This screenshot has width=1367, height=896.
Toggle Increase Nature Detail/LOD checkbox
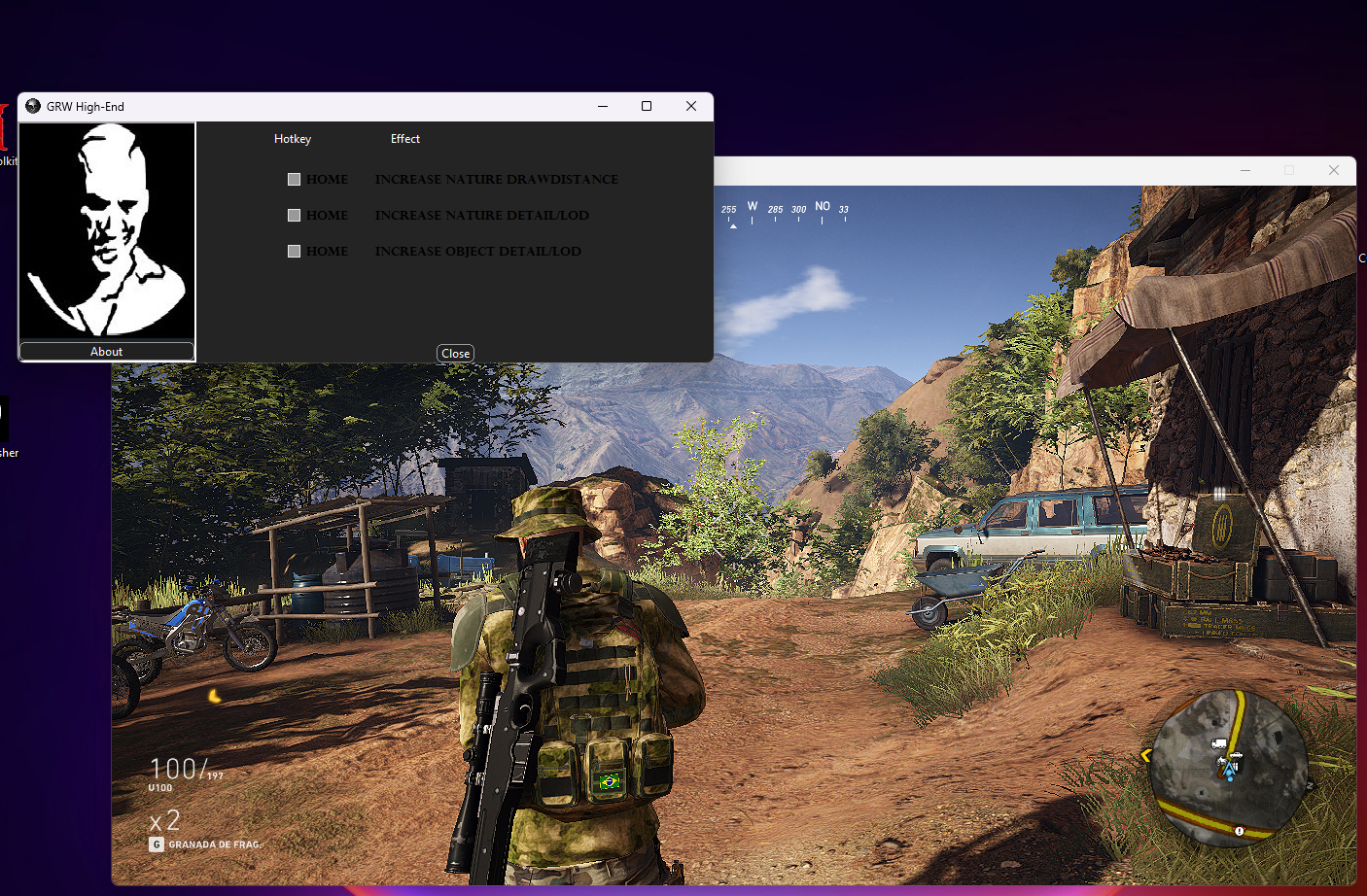click(x=294, y=216)
